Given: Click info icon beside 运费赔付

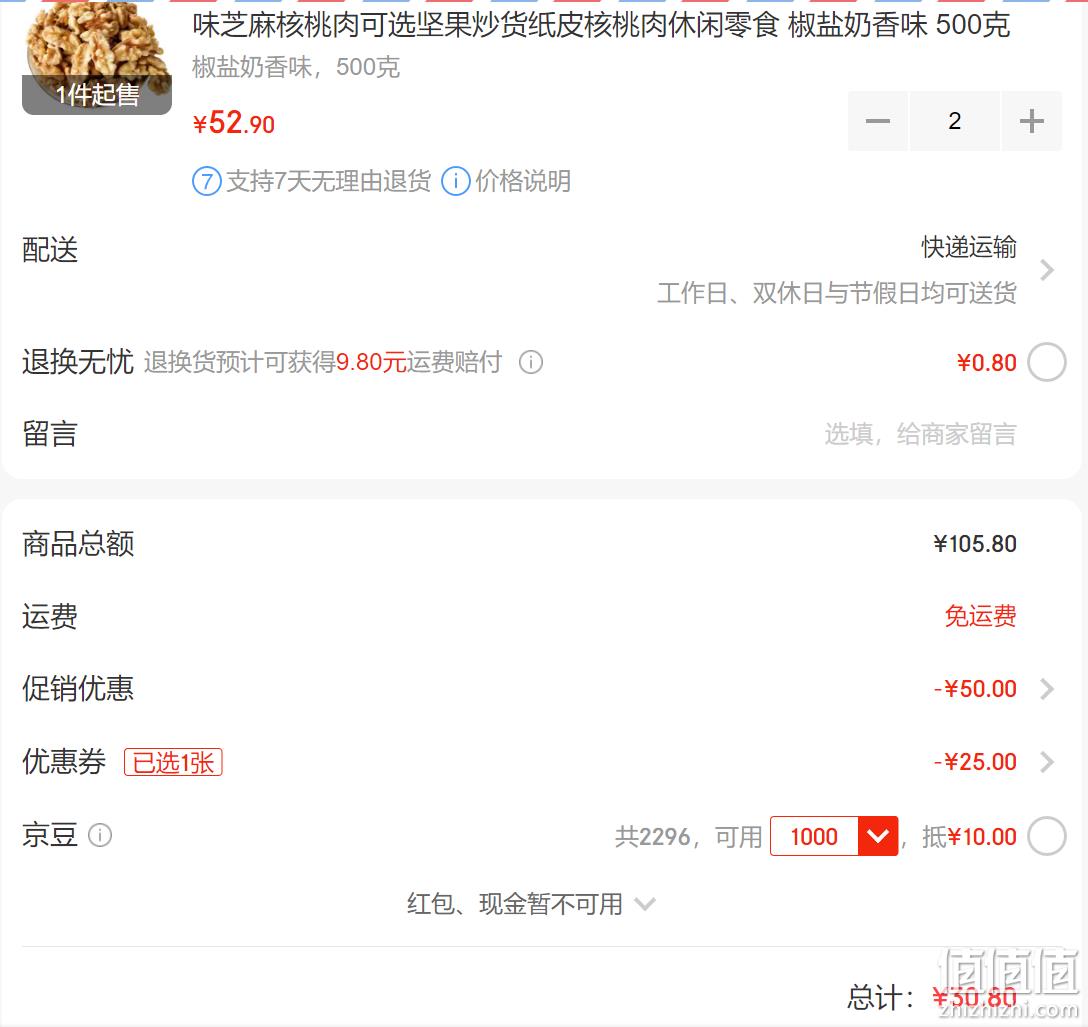Looking at the screenshot, I should point(531,362).
